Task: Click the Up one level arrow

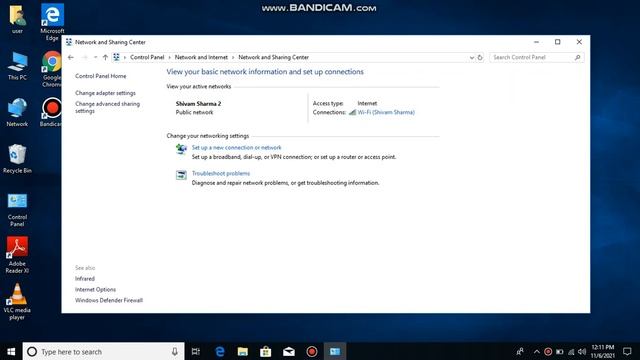Action: [x=105, y=58]
